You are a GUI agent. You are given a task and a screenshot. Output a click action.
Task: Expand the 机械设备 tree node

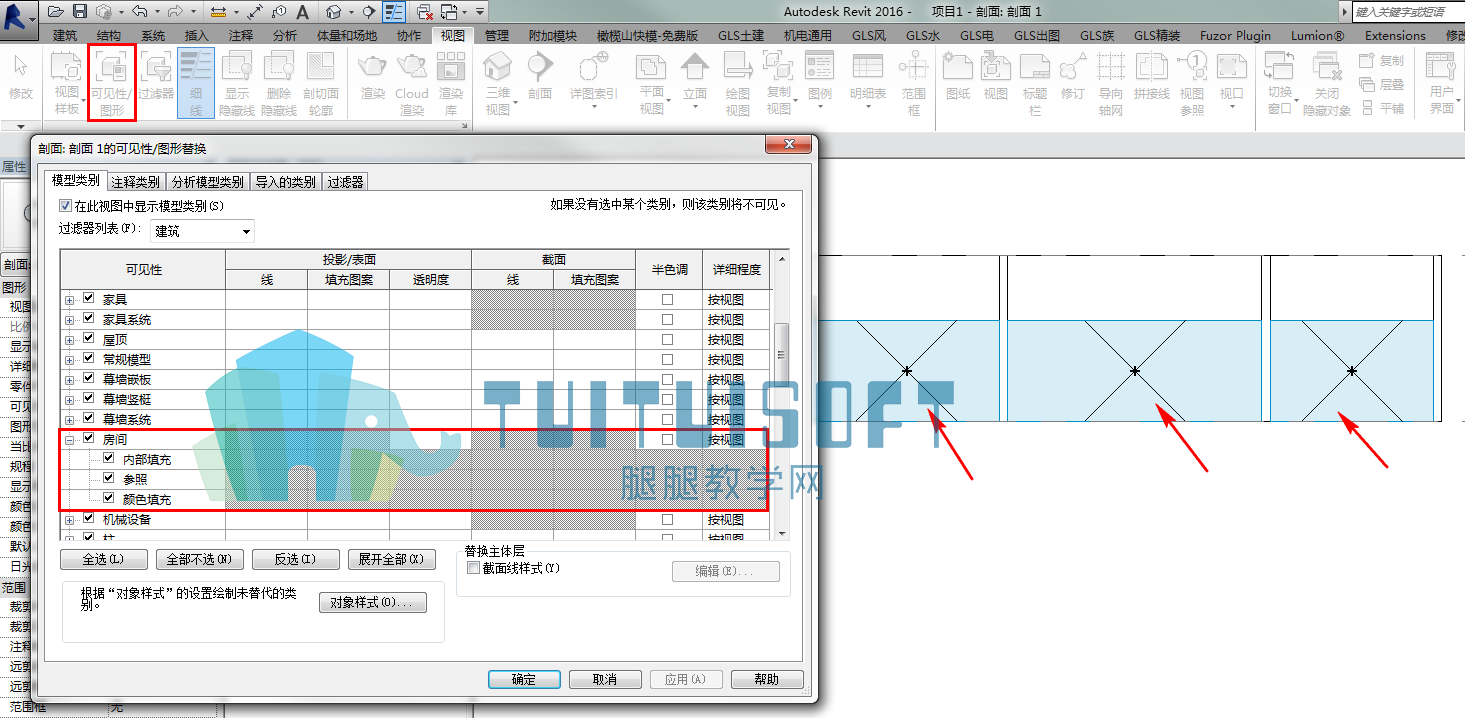(70, 520)
